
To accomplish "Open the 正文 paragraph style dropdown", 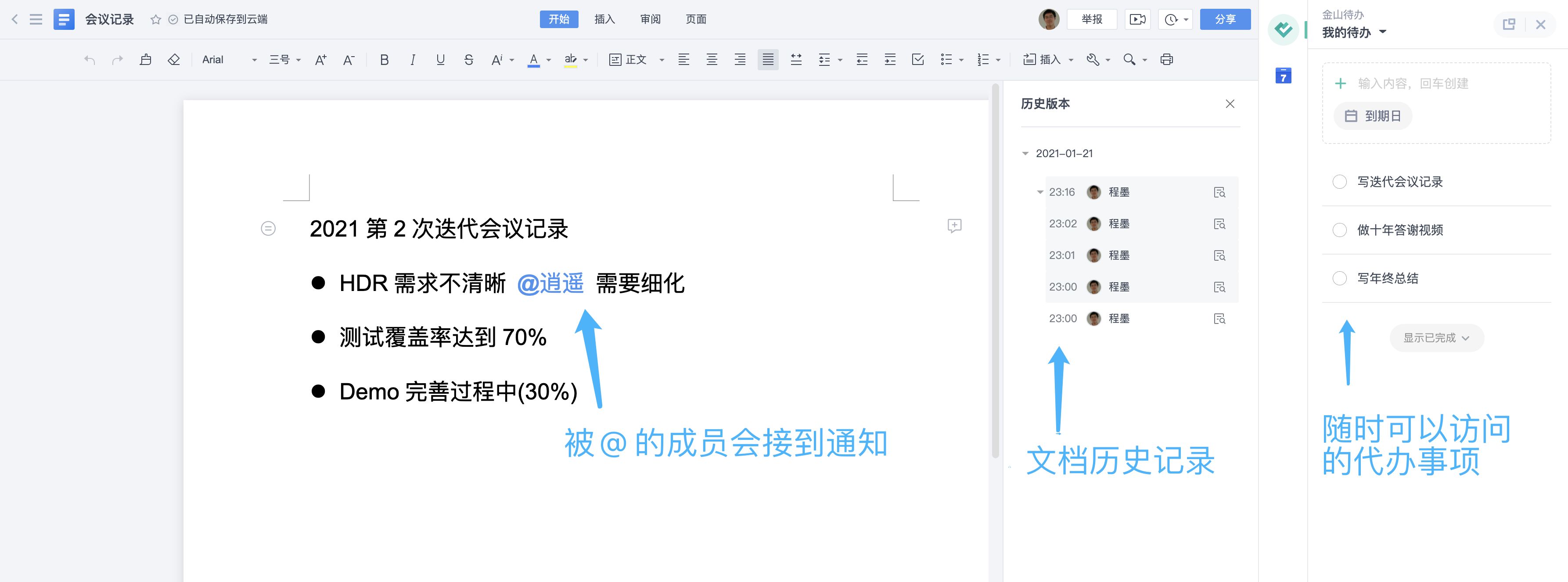I will [x=637, y=60].
